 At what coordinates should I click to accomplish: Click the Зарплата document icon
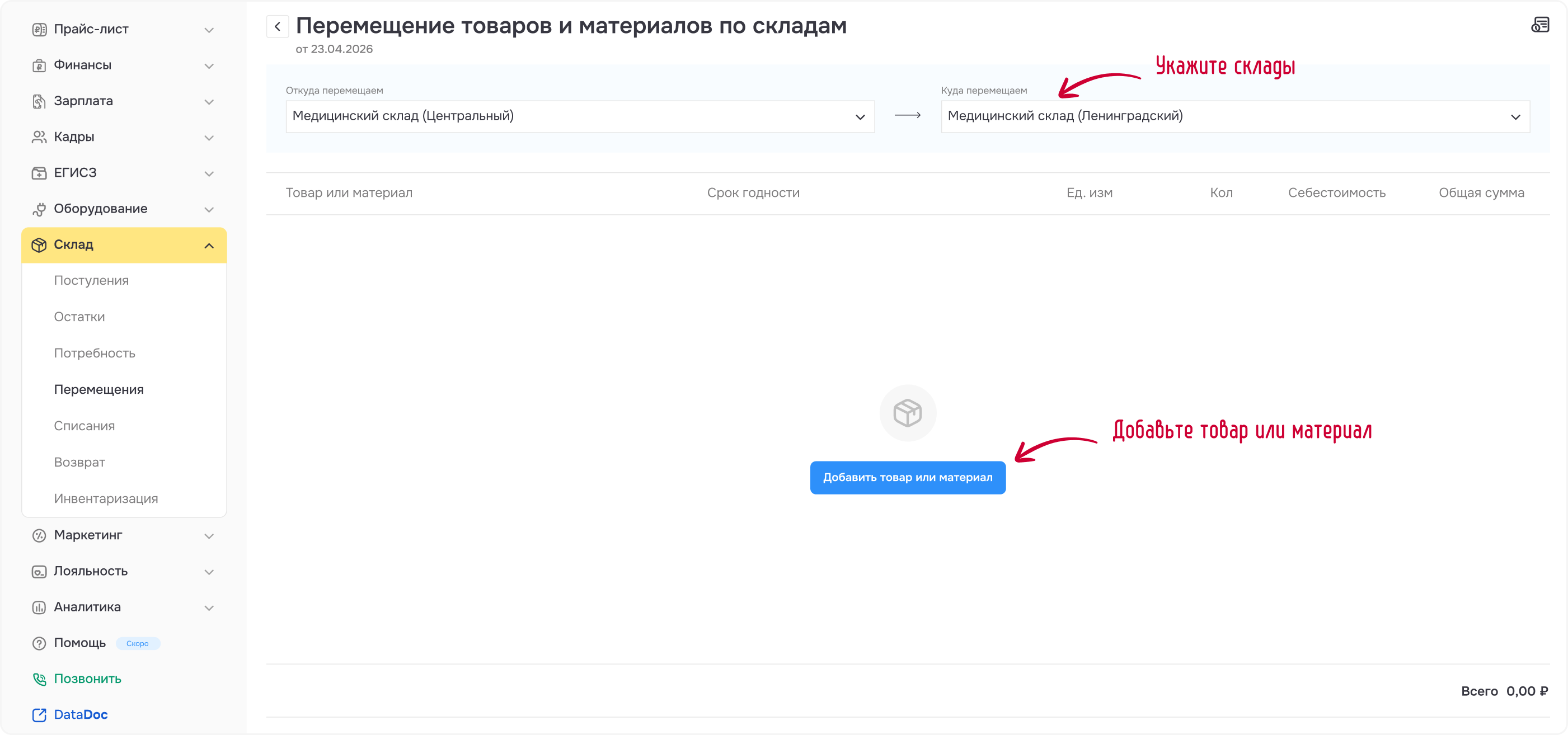39,101
